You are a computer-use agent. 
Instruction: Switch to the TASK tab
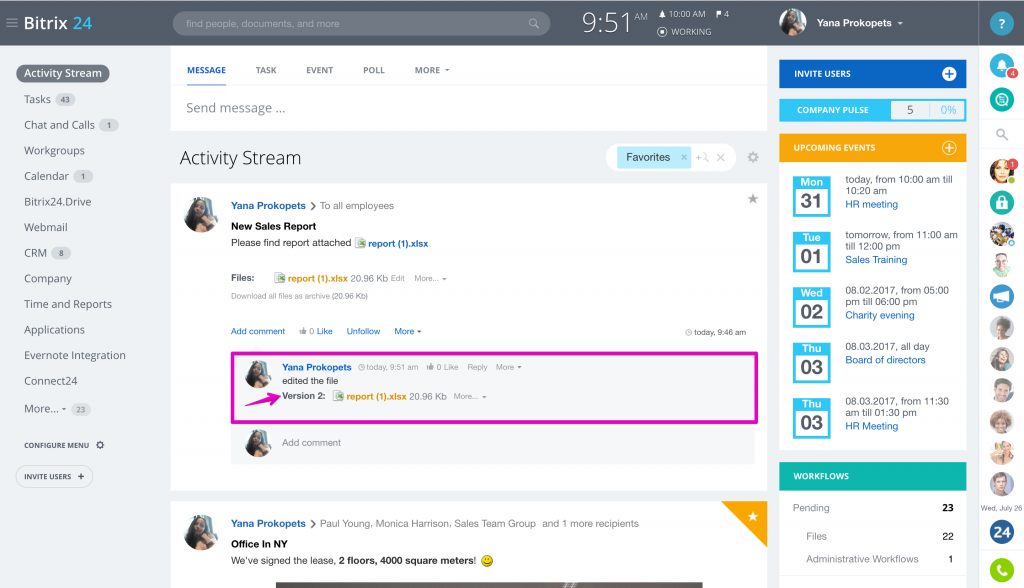click(x=266, y=70)
